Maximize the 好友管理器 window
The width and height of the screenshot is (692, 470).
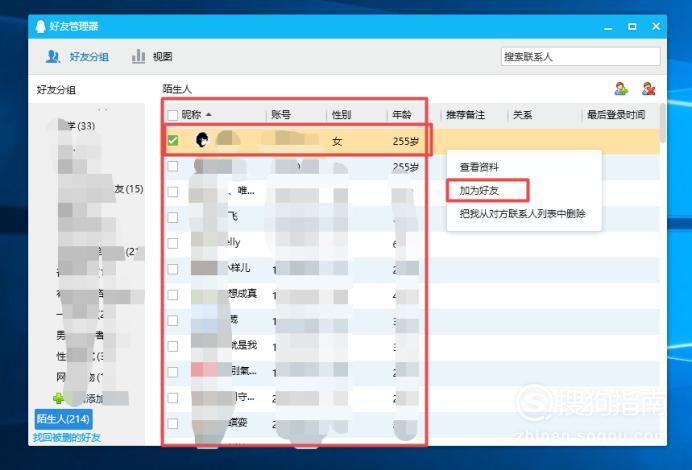tap(632, 26)
